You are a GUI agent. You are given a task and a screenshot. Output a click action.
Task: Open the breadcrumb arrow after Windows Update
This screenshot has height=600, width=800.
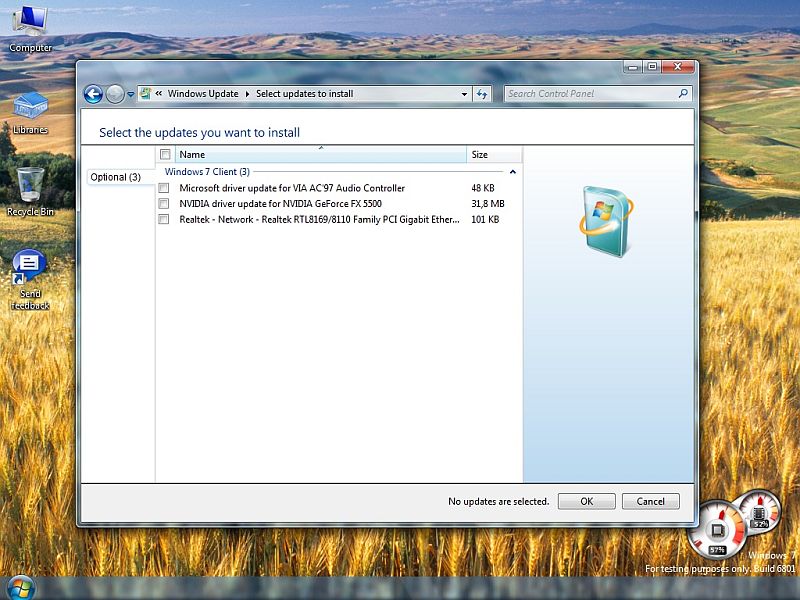click(x=247, y=94)
